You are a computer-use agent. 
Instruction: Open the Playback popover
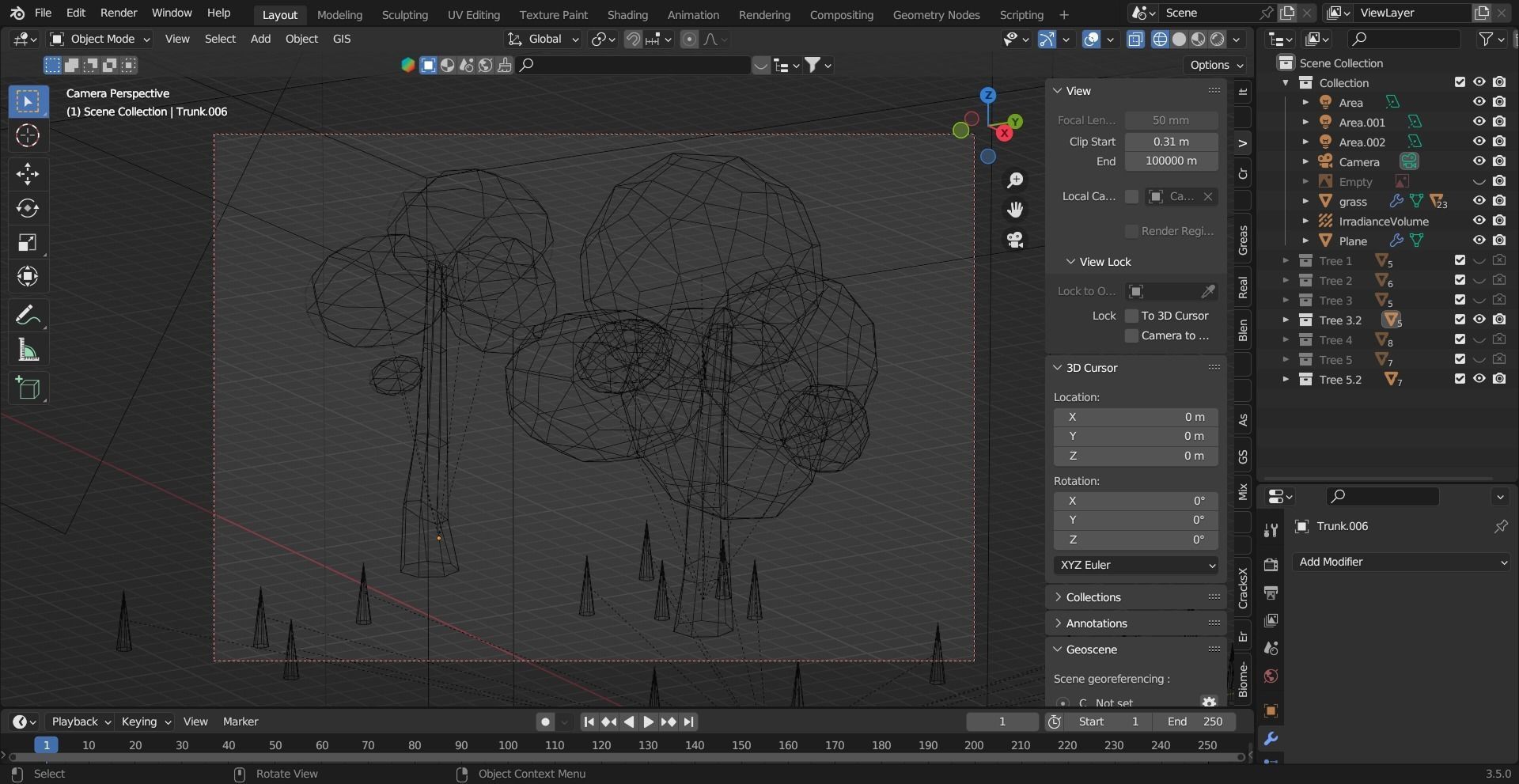coord(80,722)
